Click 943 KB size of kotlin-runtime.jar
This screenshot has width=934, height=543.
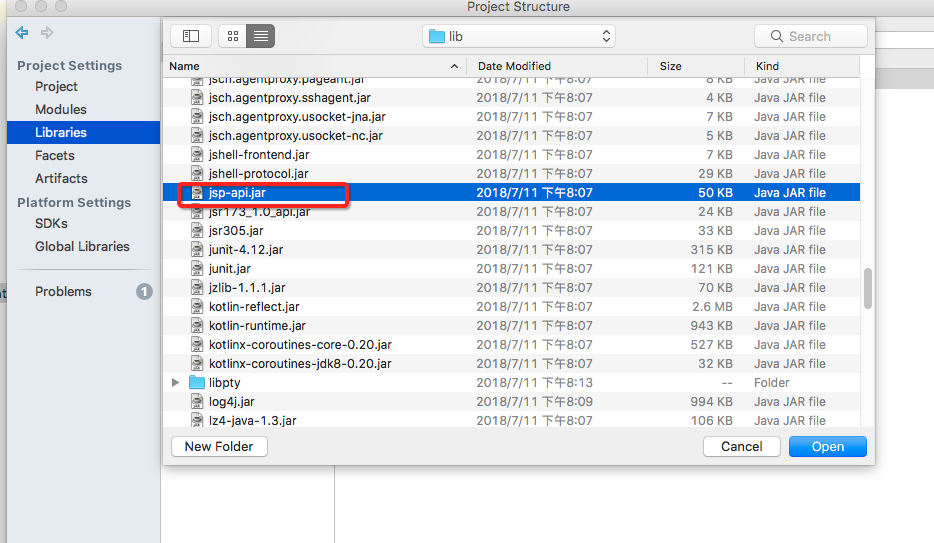pos(712,326)
